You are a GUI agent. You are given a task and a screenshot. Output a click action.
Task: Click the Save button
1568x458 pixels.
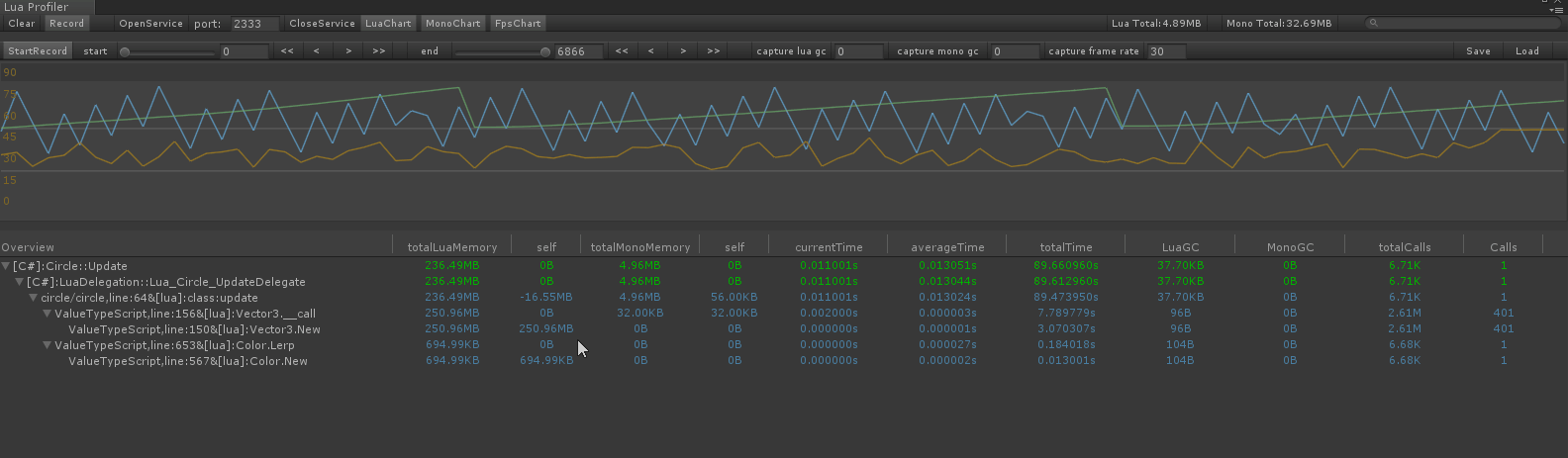pyautogui.click(x=1478, y=50)
